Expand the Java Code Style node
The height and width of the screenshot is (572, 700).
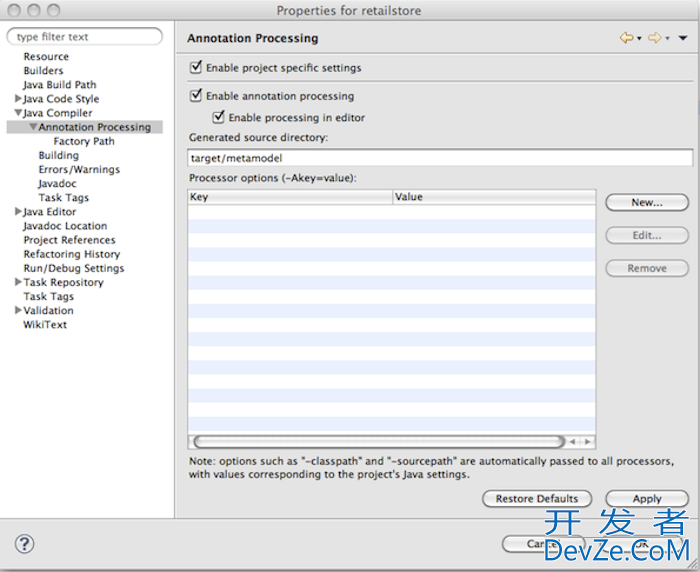(x=18, y=98)
